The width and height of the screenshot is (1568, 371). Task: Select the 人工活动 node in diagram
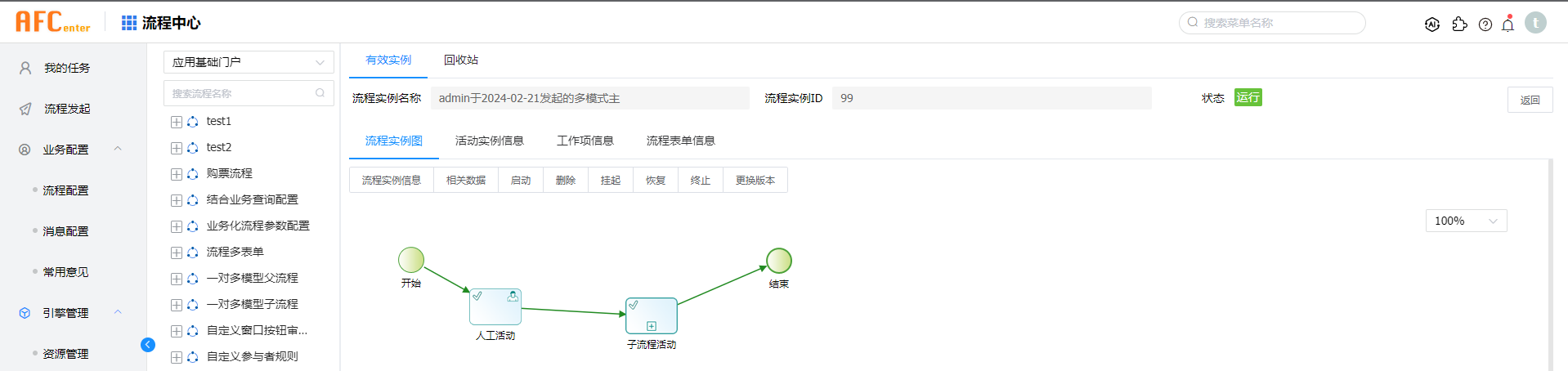[x=495, y=306]
